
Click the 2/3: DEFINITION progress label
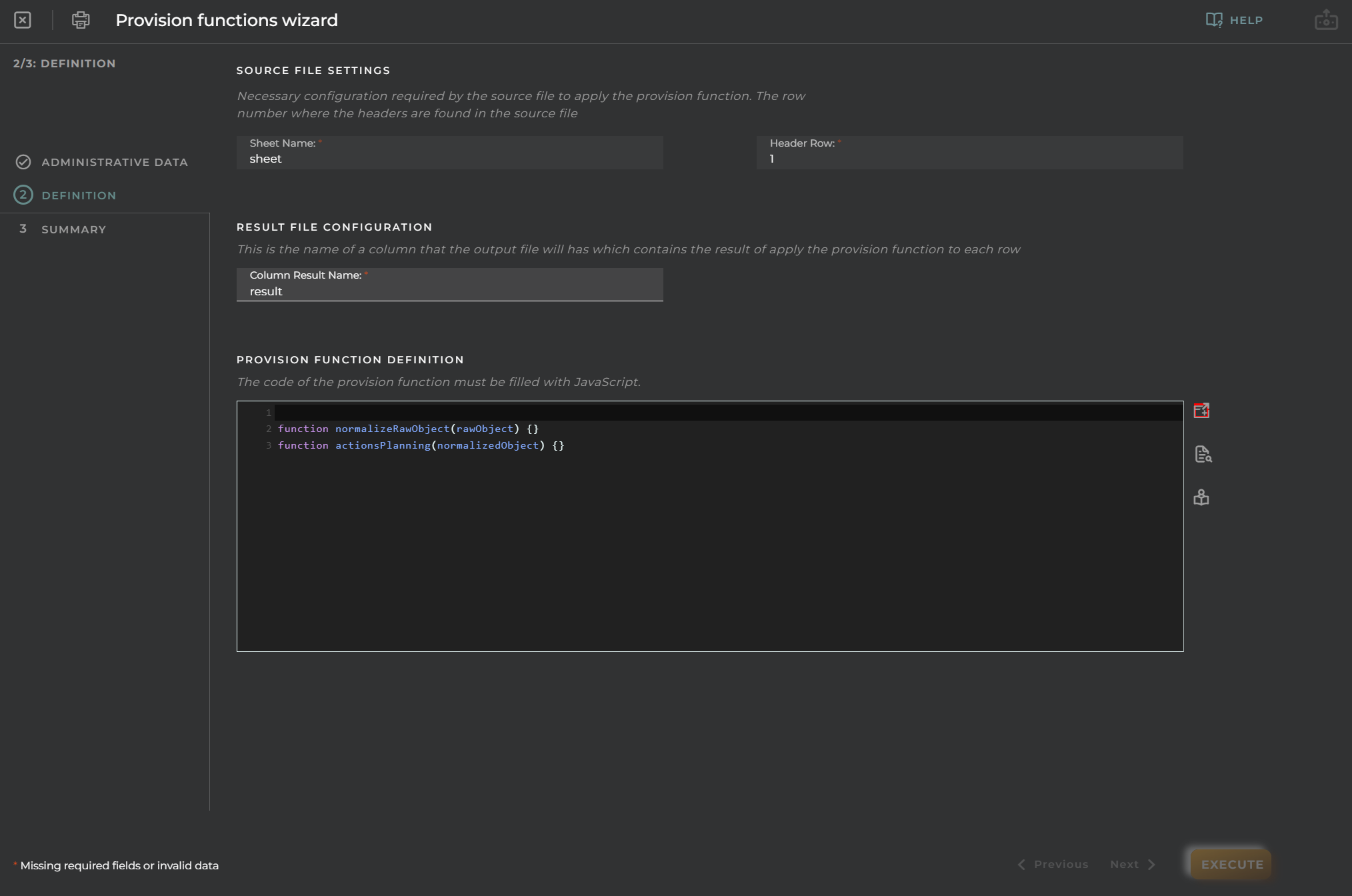(x=64, y=63)
